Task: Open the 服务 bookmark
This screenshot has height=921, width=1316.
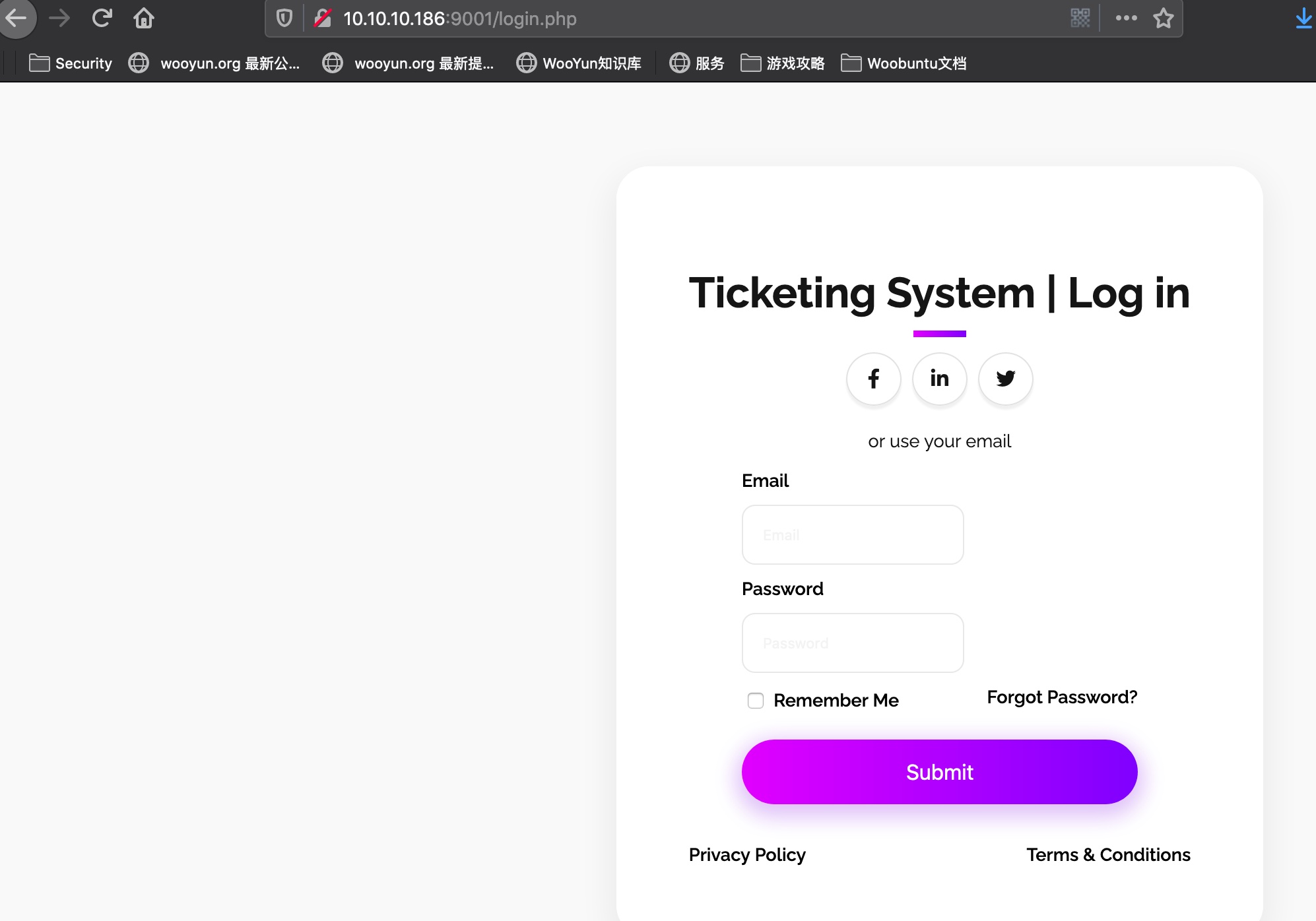Action: tap(697, 63)
